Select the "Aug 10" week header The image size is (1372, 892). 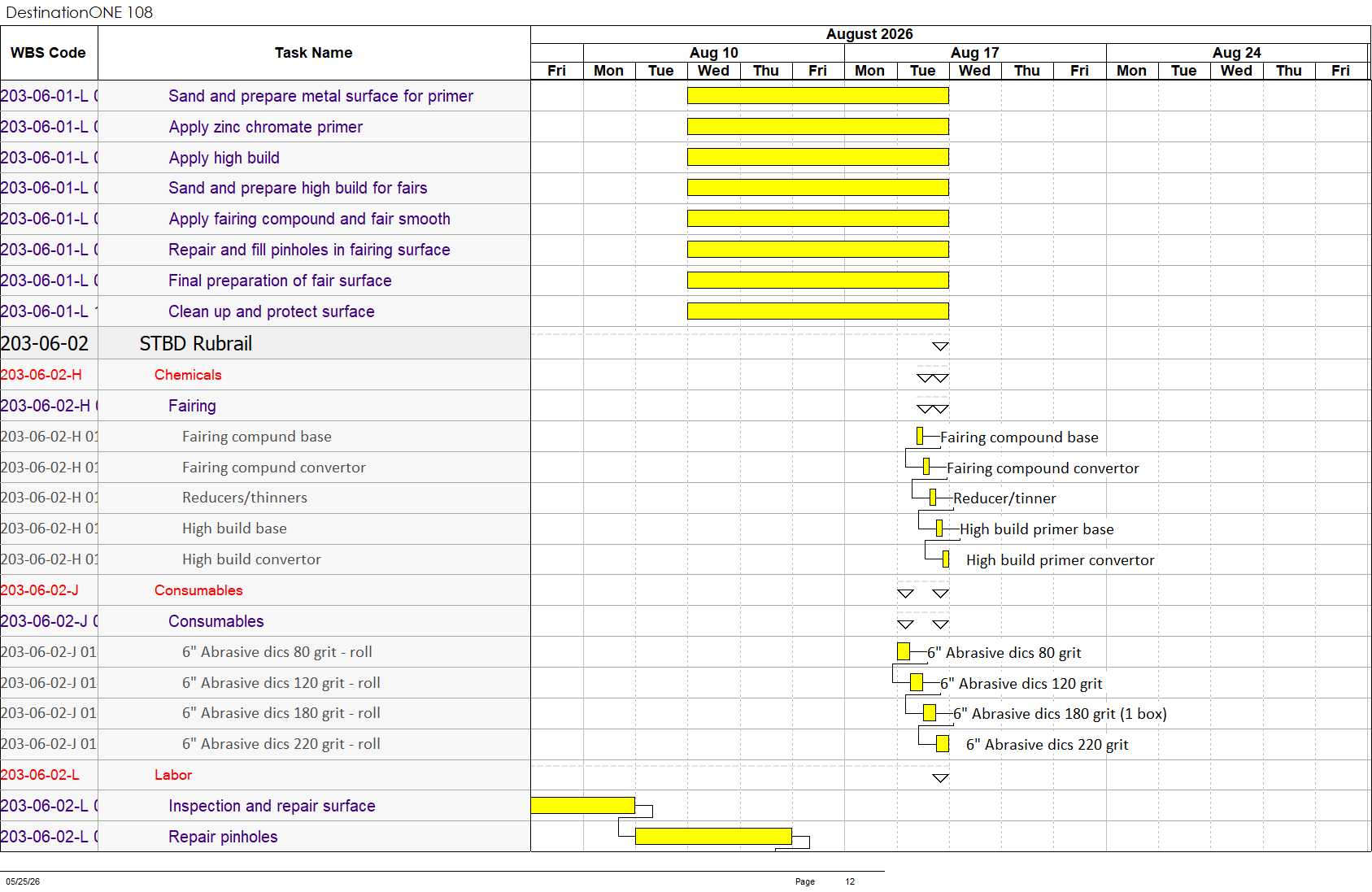pos(714,53)
